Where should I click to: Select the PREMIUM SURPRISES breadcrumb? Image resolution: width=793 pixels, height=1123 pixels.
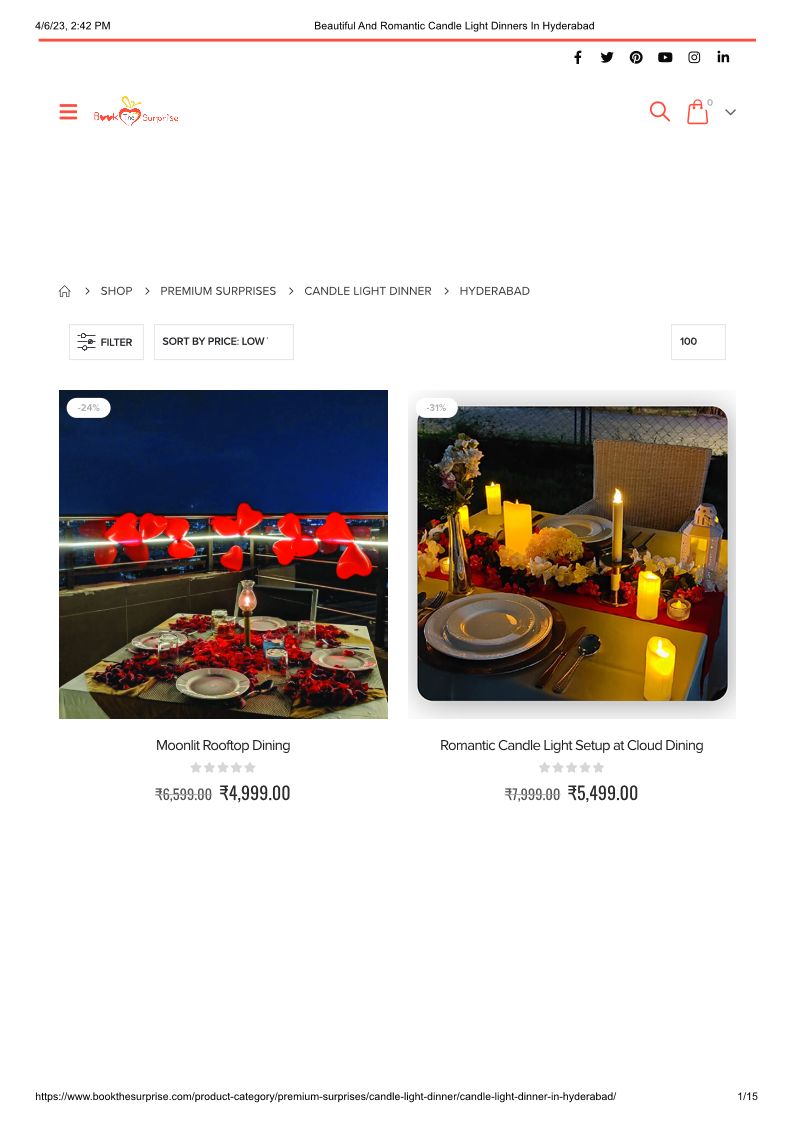pyautogui.click(x=218, y=291)
